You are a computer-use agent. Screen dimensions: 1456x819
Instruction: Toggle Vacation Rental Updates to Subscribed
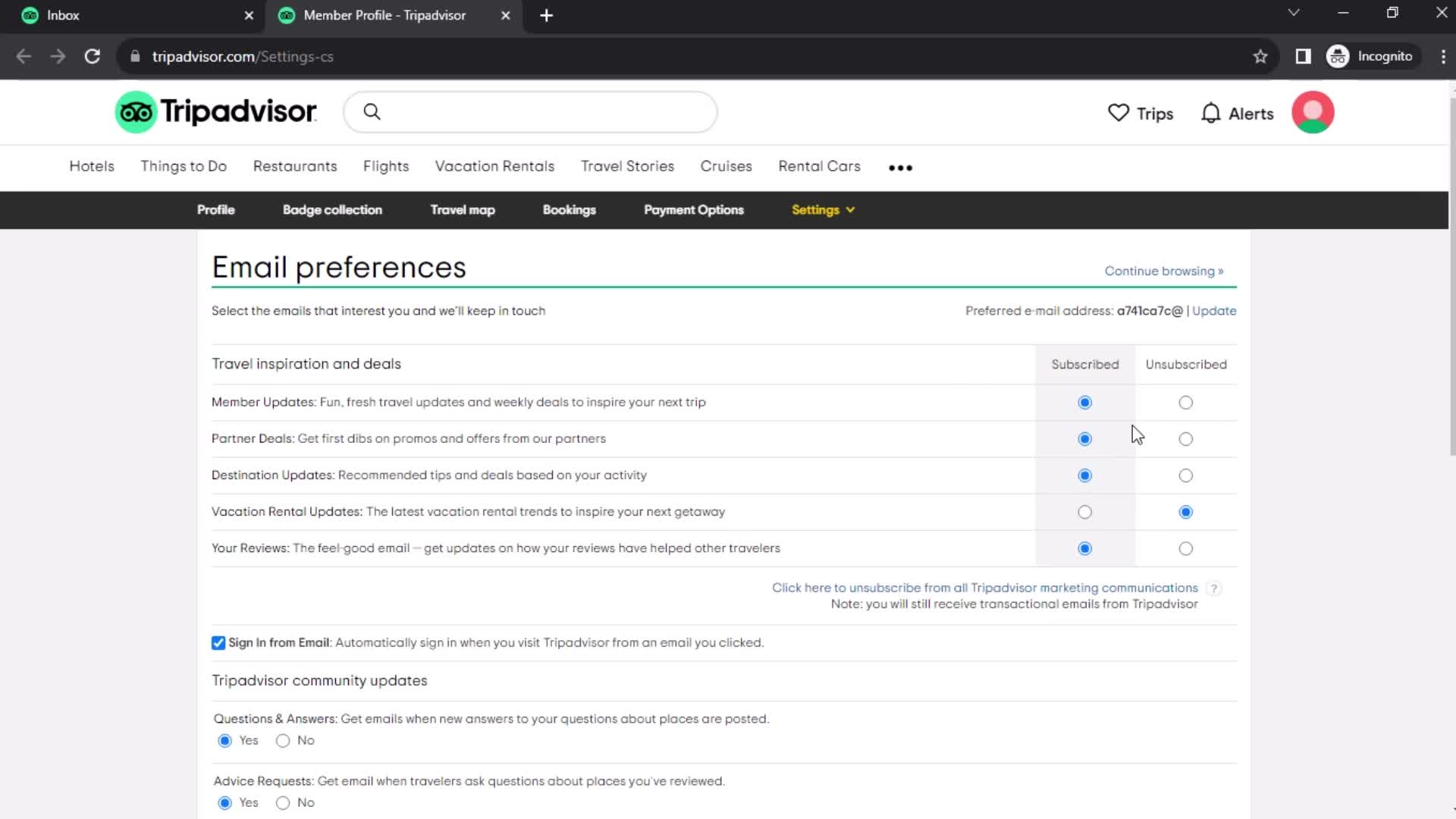click(x=1085, y=511)
